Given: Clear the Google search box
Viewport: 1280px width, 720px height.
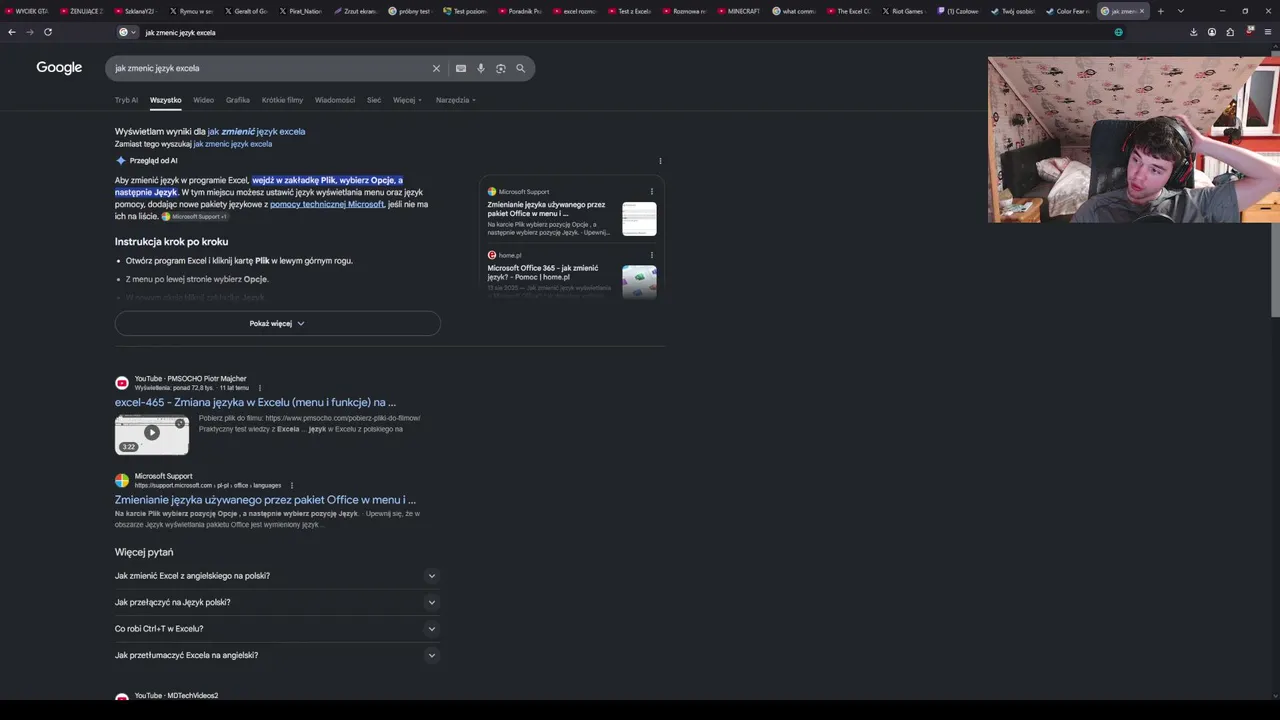Looking at the screenshot, I should coord(436,68).
